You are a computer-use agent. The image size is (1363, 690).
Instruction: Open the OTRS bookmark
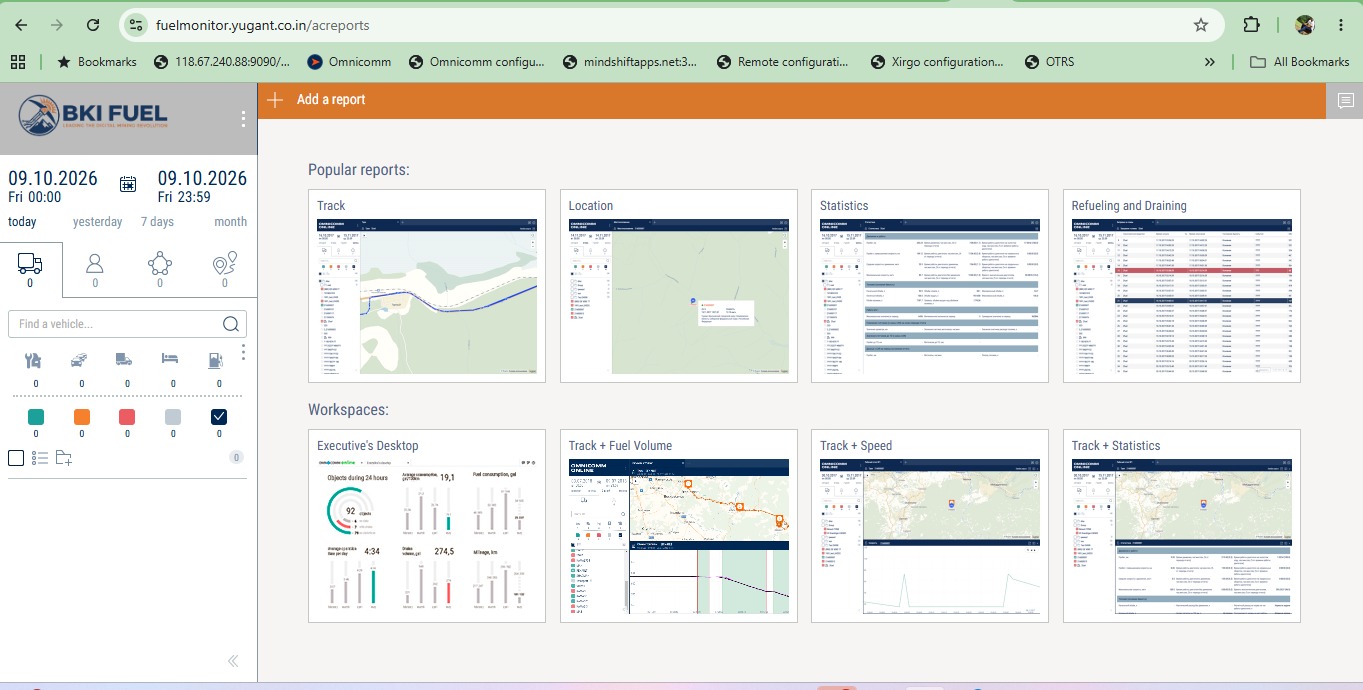(x=1050, y=62)
